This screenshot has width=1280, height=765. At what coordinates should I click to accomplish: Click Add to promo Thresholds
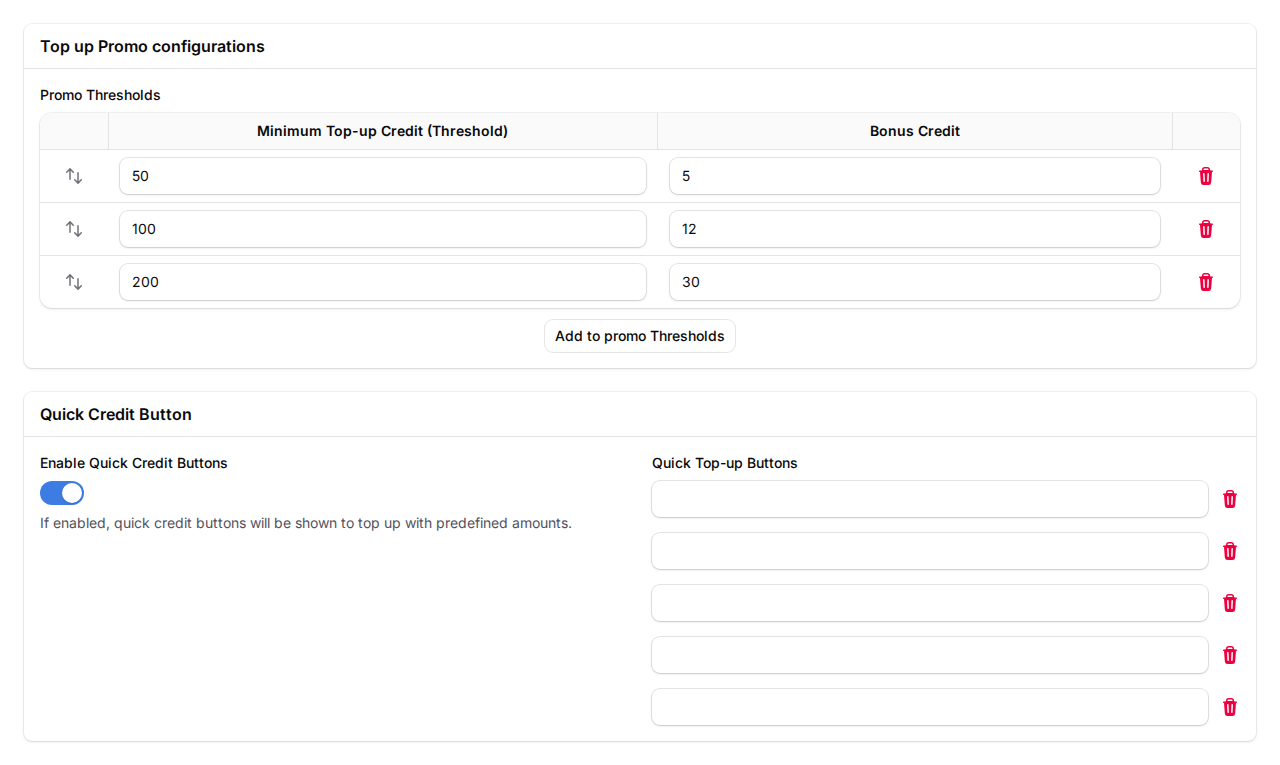(639, 335)
